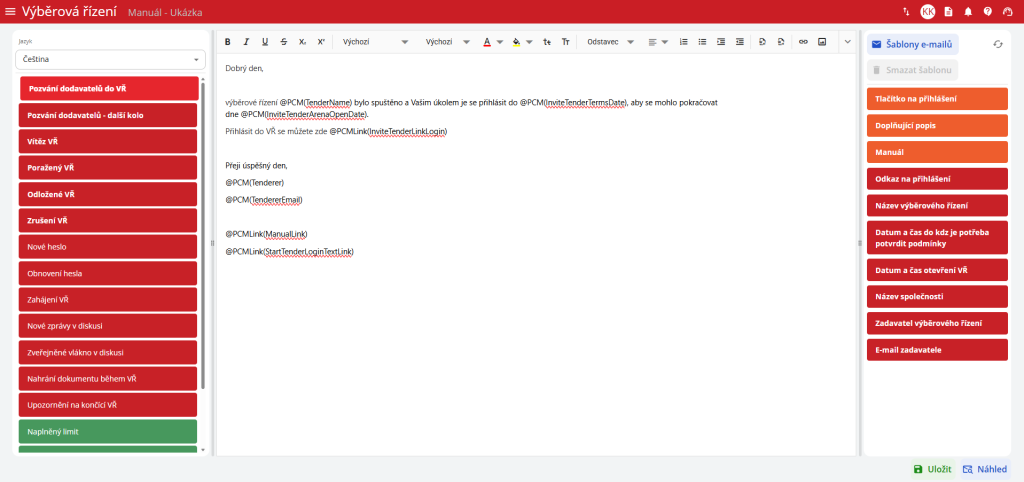
Task: Select the Vítěz VŘ template
Action: click(110, 141)
